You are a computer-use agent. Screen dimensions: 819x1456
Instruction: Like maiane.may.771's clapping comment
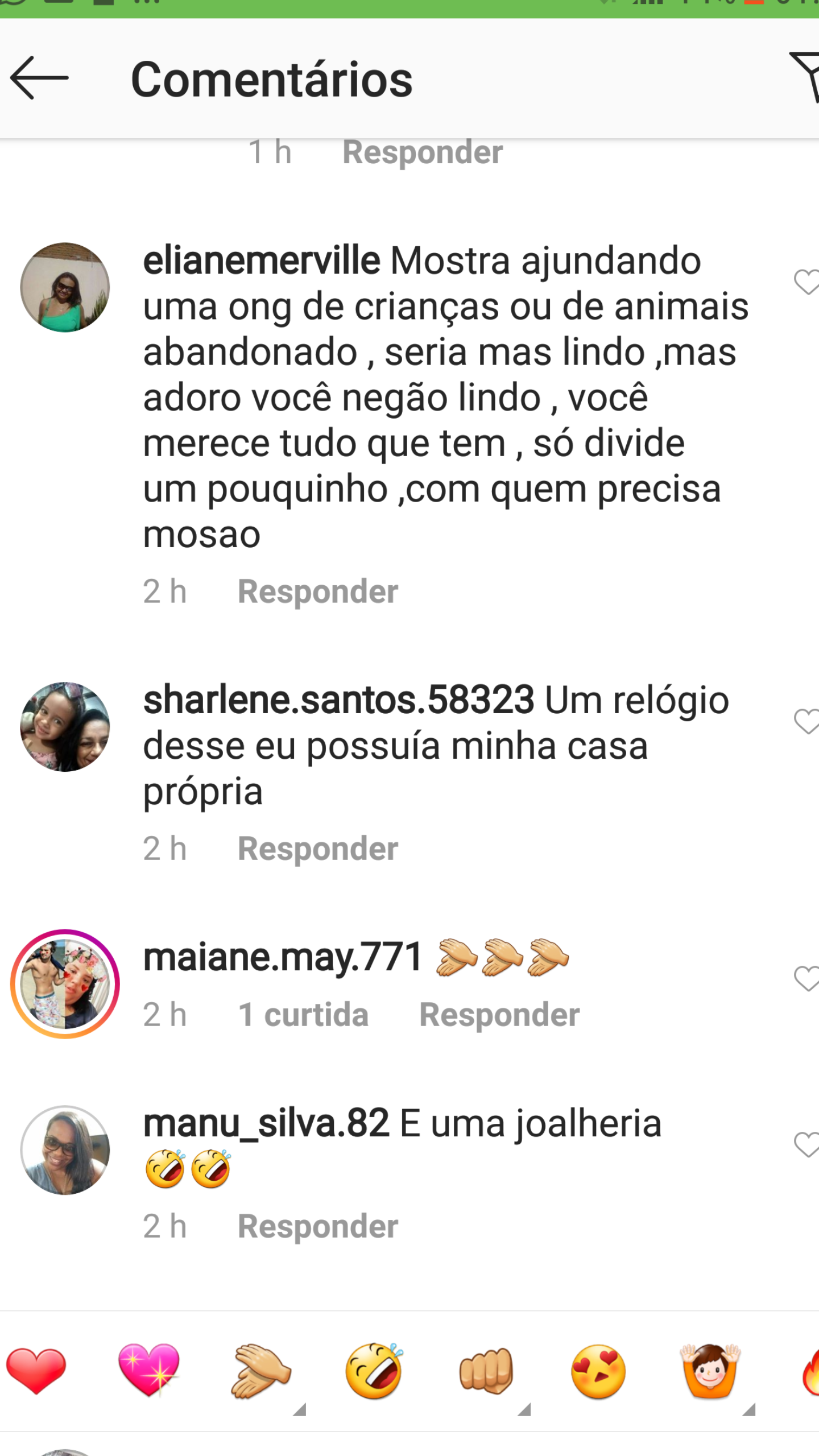(x=806, y=979)
